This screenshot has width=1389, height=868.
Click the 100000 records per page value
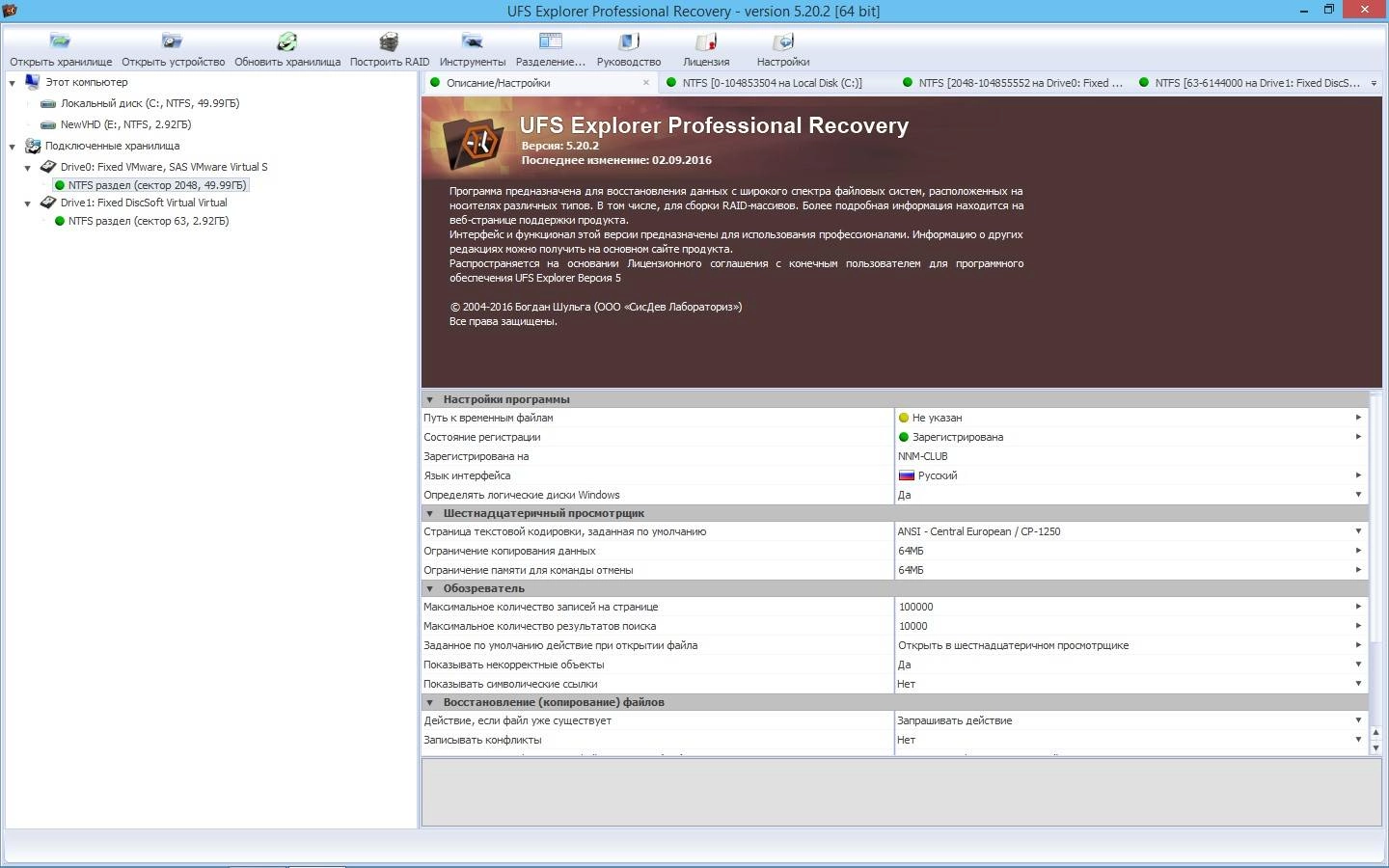pos(915,607)
